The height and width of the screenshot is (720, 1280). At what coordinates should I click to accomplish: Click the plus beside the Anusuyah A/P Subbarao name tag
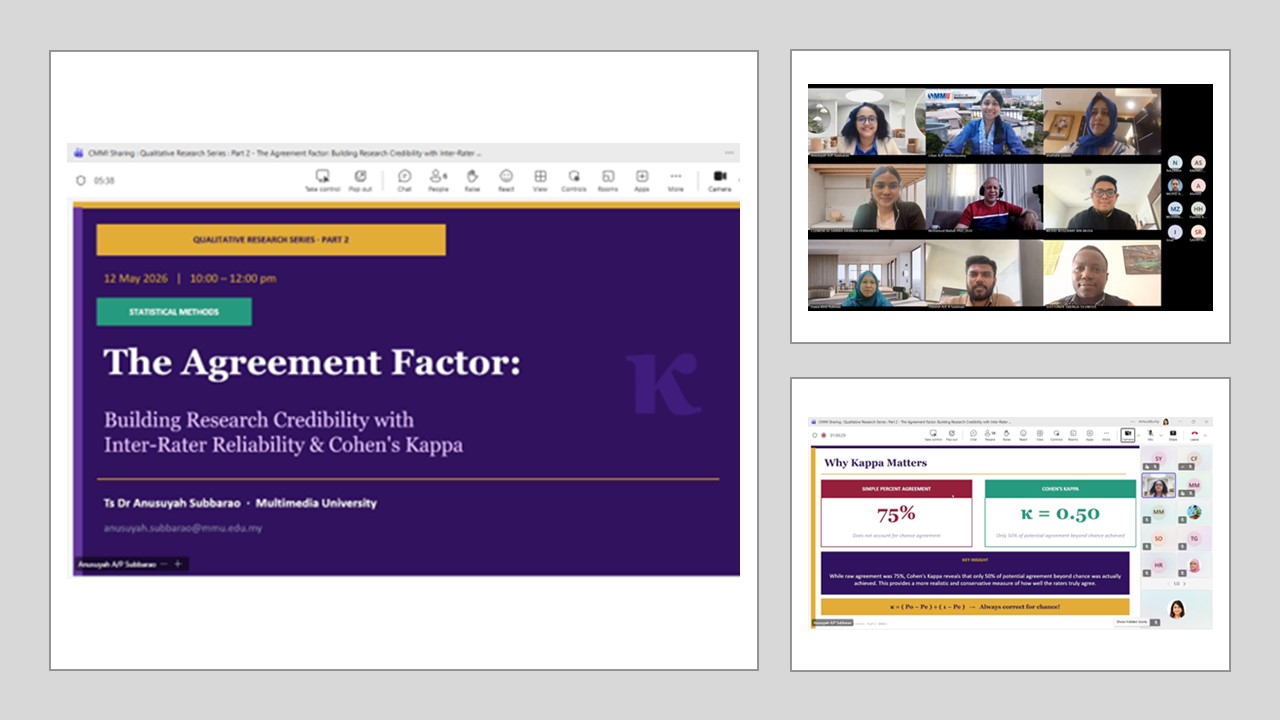click(178, 564)
